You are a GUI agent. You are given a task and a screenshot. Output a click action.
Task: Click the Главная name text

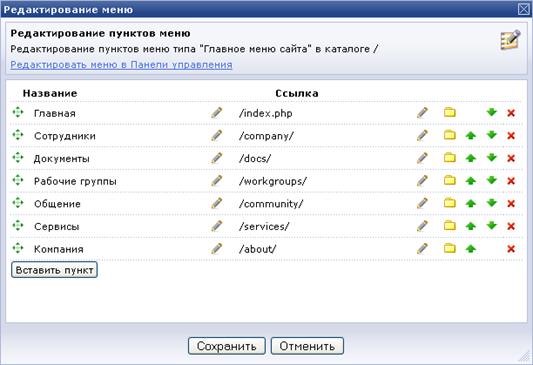click(x=55, y=113)
